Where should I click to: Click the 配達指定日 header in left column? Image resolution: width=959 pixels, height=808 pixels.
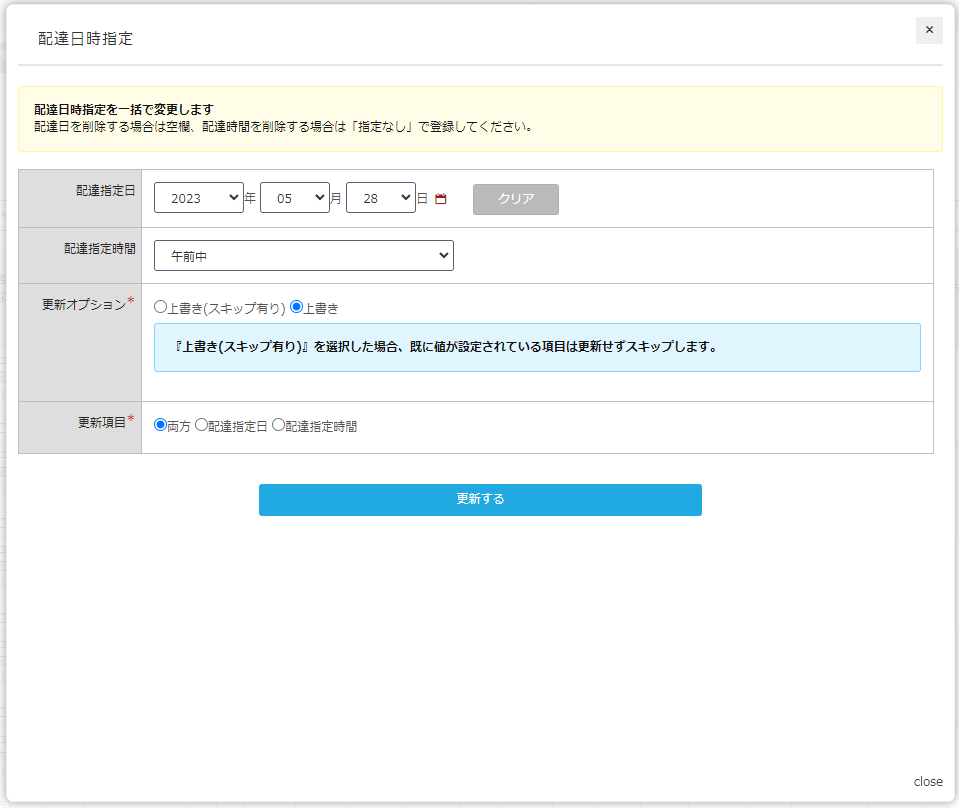click(105, 190)
